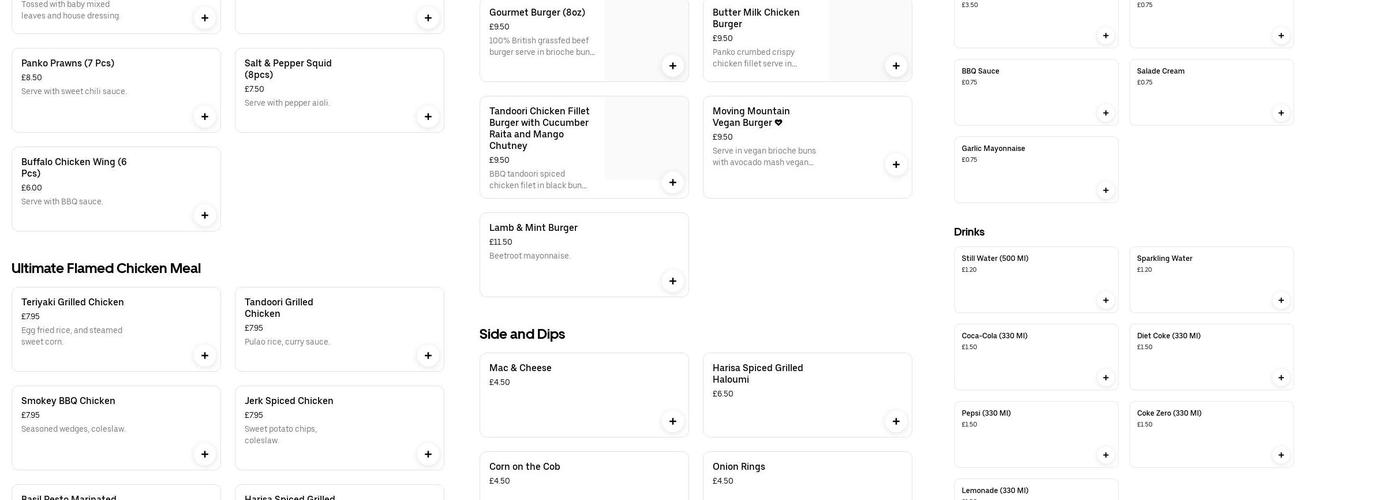Add Butter Milk Chicken Burger
Viewport: 1400px width, 500px height.
(896, 66)
